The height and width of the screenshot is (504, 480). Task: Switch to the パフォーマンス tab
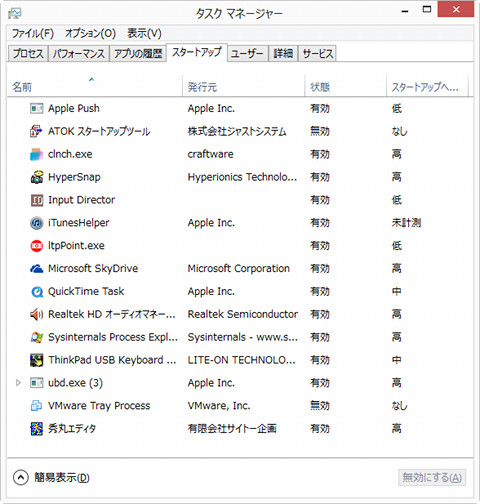79,53
